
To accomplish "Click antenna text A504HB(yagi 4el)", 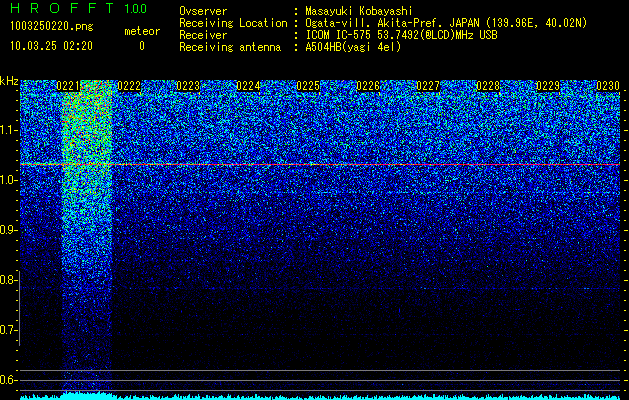I will pyautogui.click(x=353, y=47).
